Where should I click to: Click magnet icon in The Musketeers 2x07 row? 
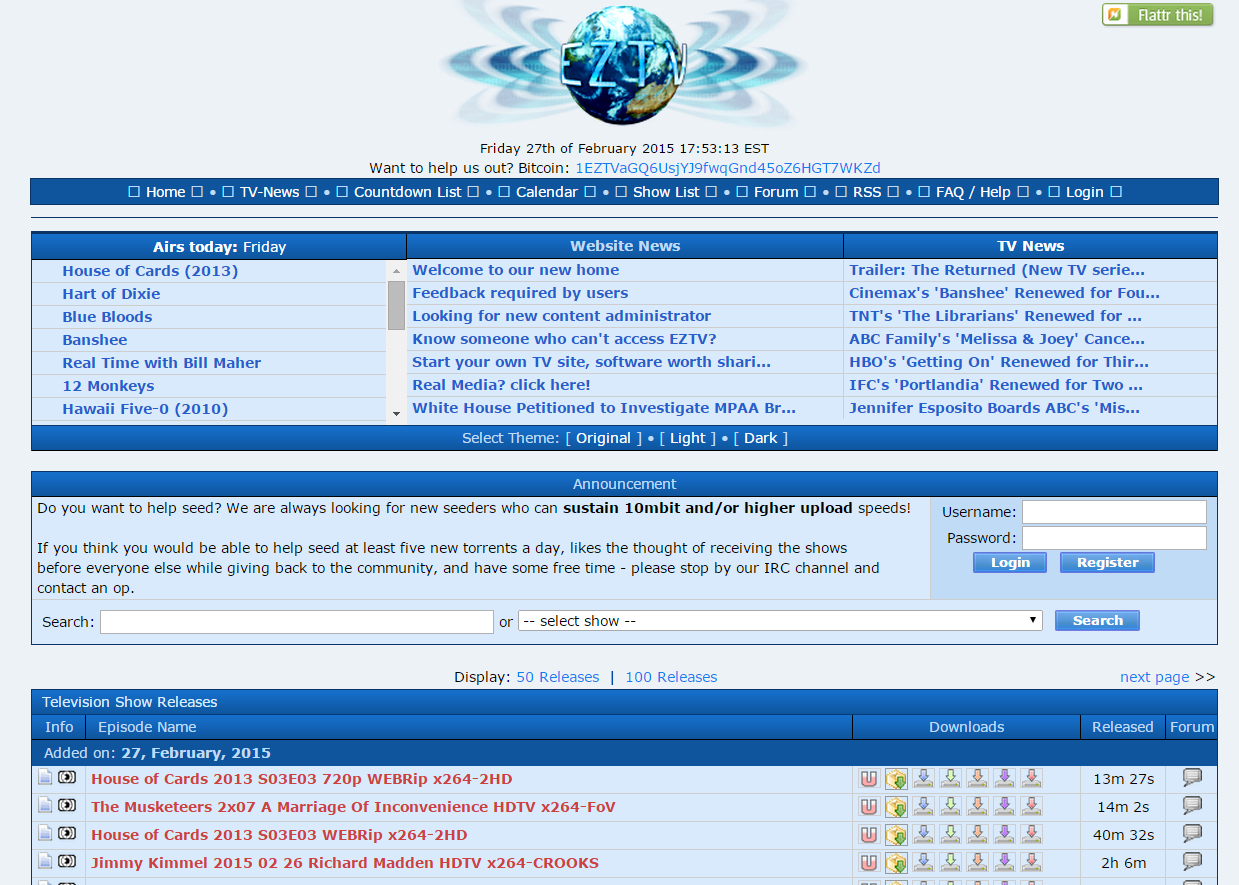[869, 806]
